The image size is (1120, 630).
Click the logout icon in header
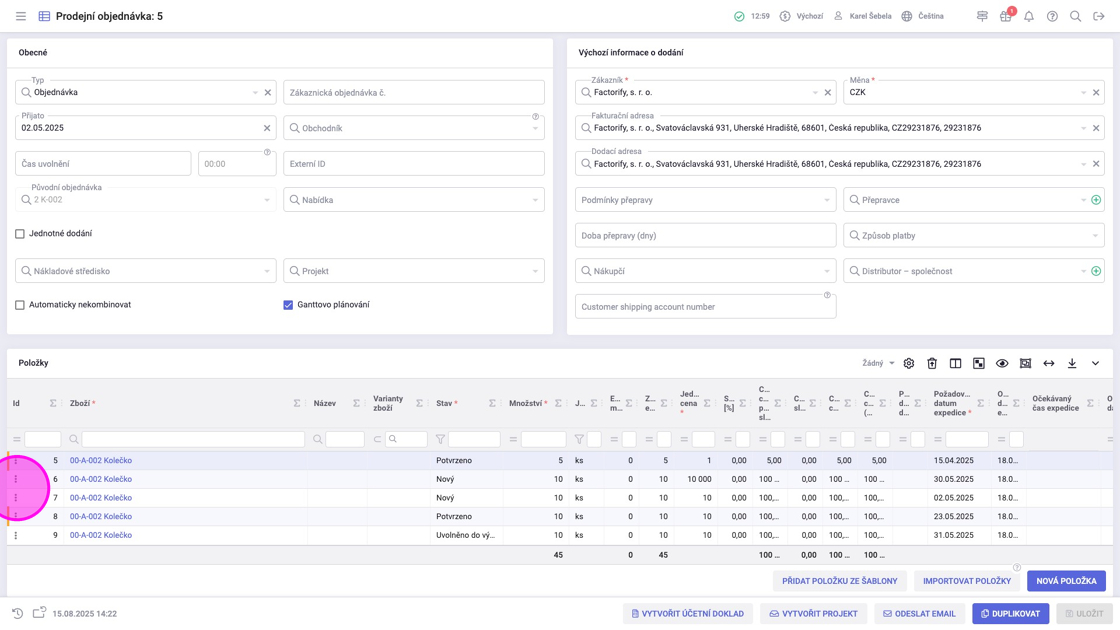(x=1099, y=16)
